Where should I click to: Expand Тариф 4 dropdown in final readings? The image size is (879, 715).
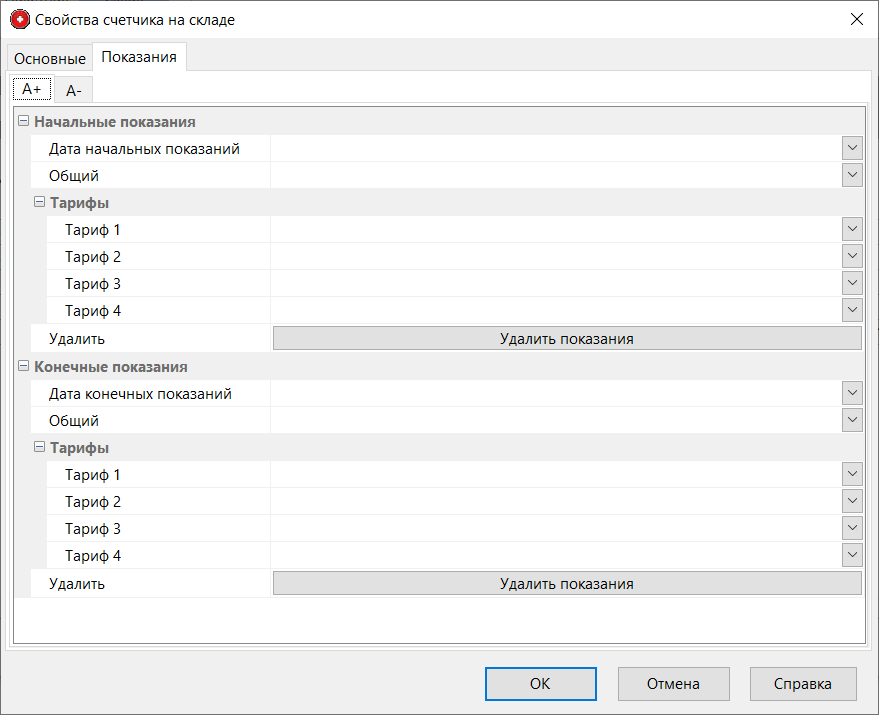coord(851,555)
